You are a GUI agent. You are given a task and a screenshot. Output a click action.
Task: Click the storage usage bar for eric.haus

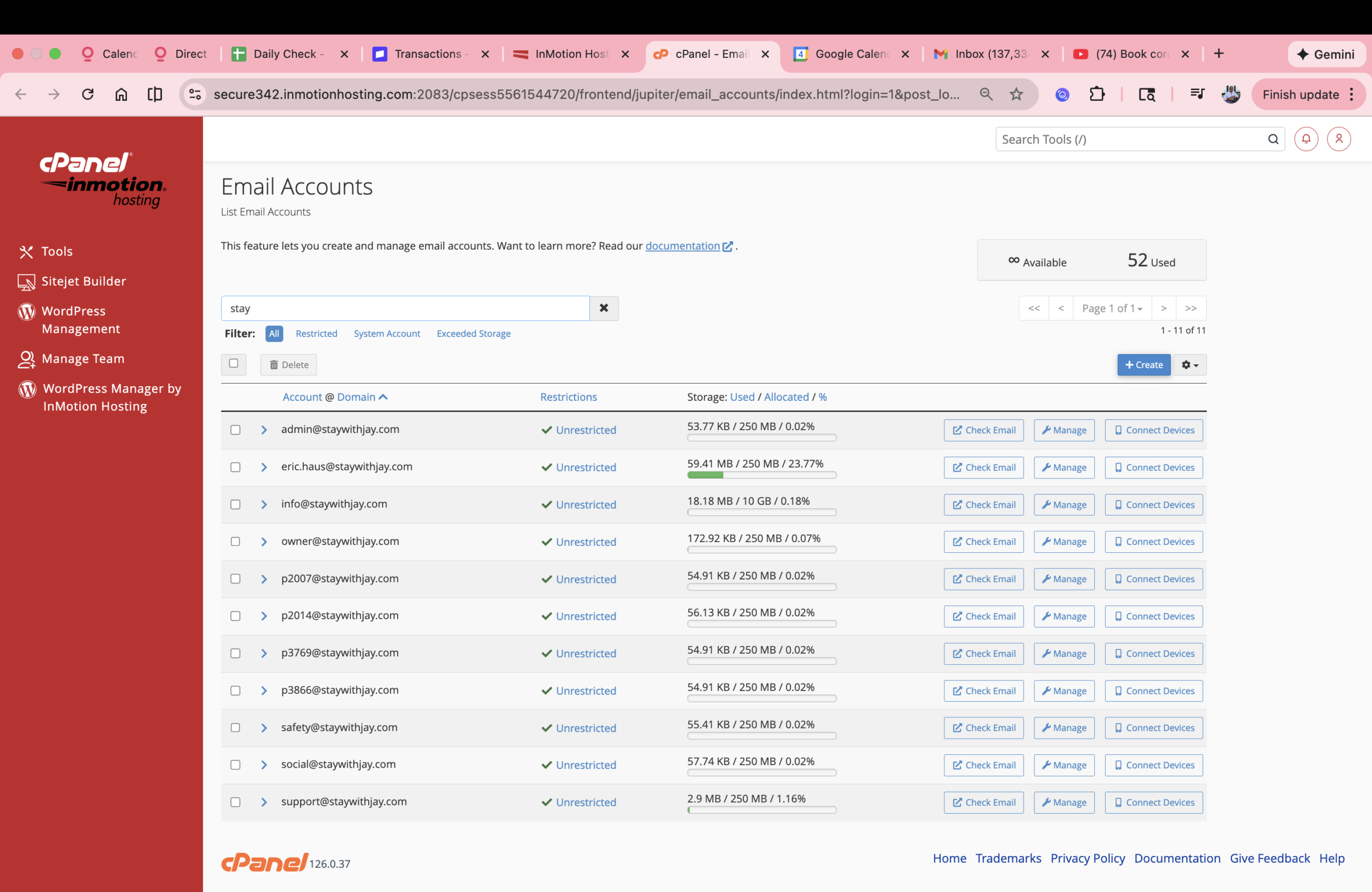pyautogui.click(x=761, y=475)
